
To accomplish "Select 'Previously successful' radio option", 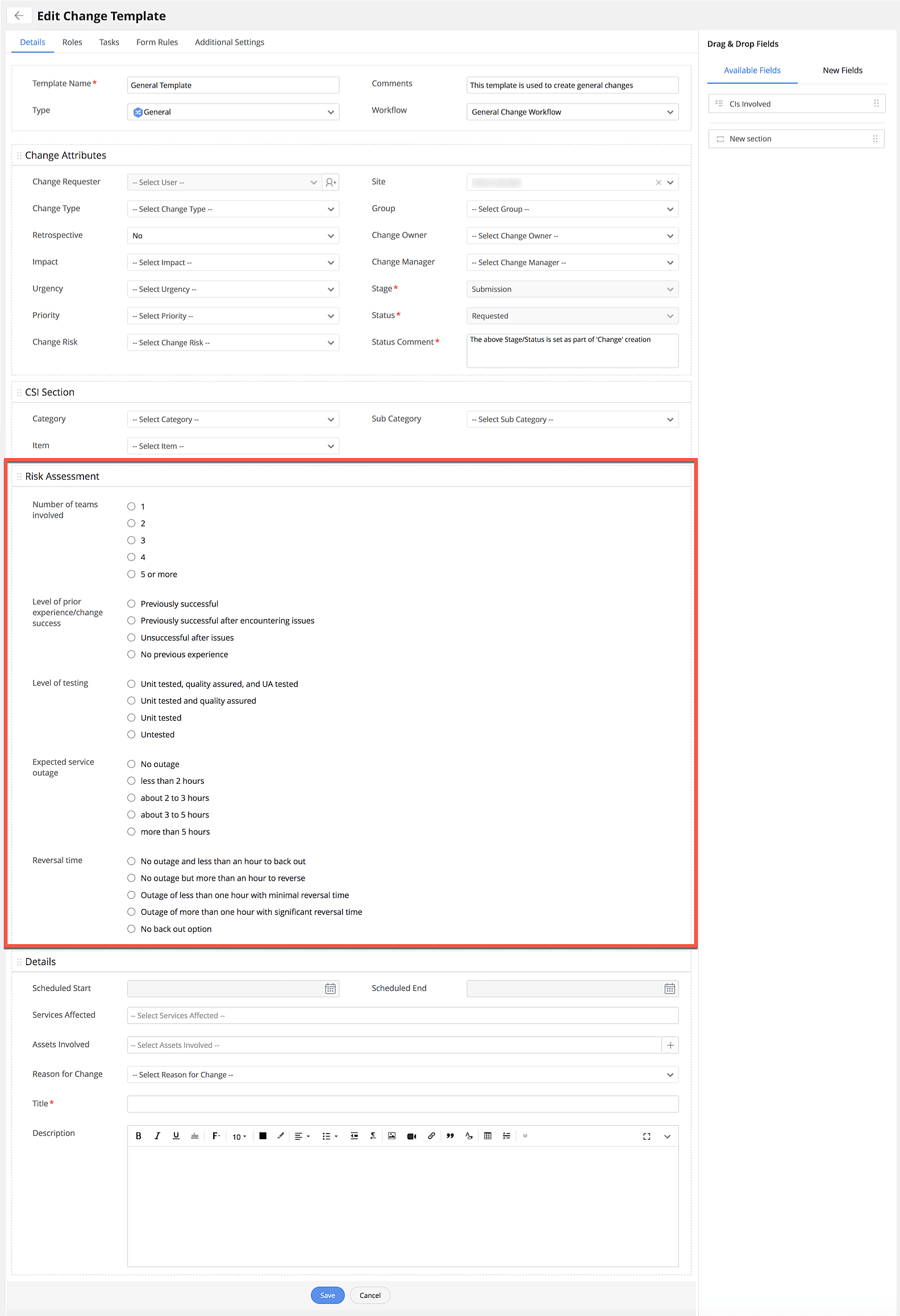I will click(131, 604).
